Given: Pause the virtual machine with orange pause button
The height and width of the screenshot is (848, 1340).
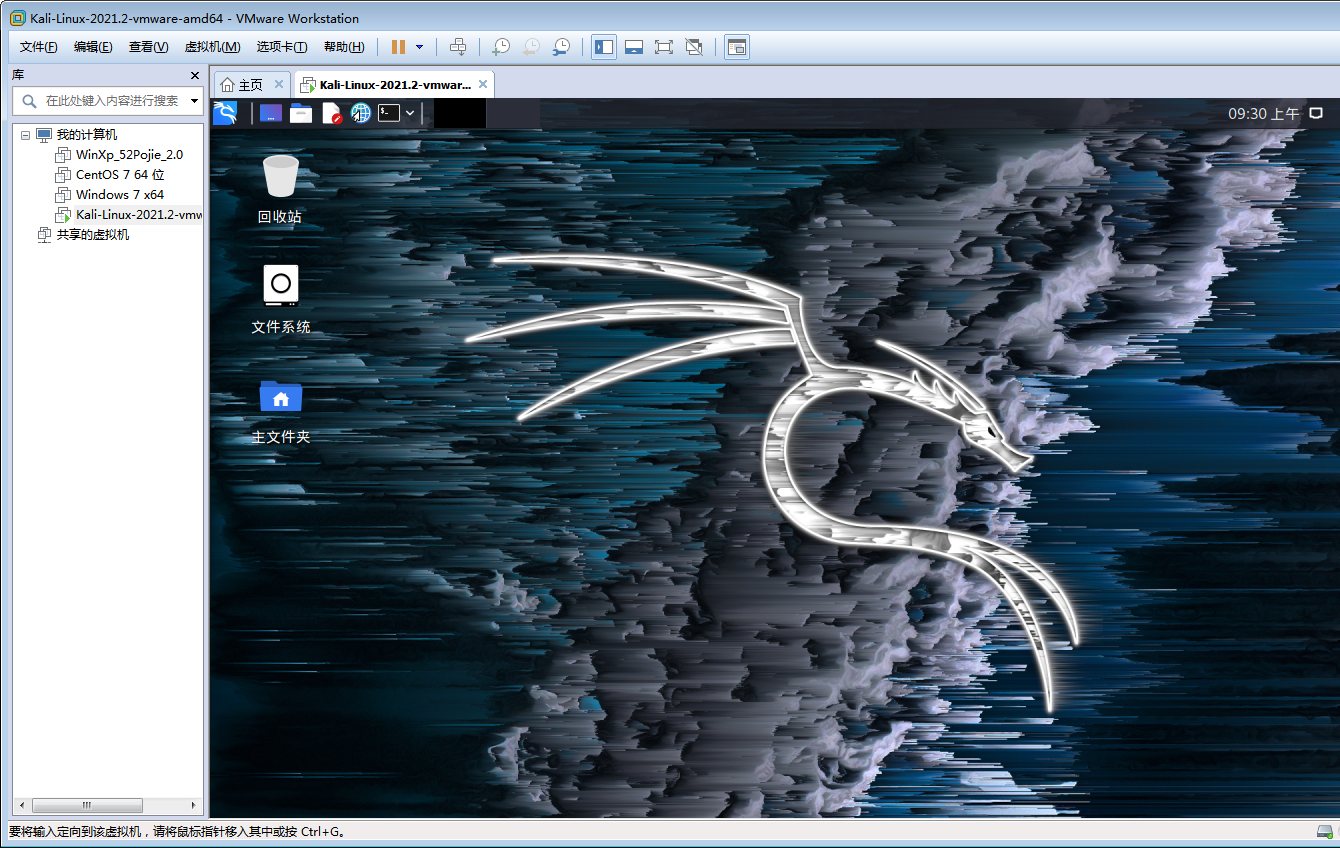Looking at the screenshot, I should coord(398,47).
